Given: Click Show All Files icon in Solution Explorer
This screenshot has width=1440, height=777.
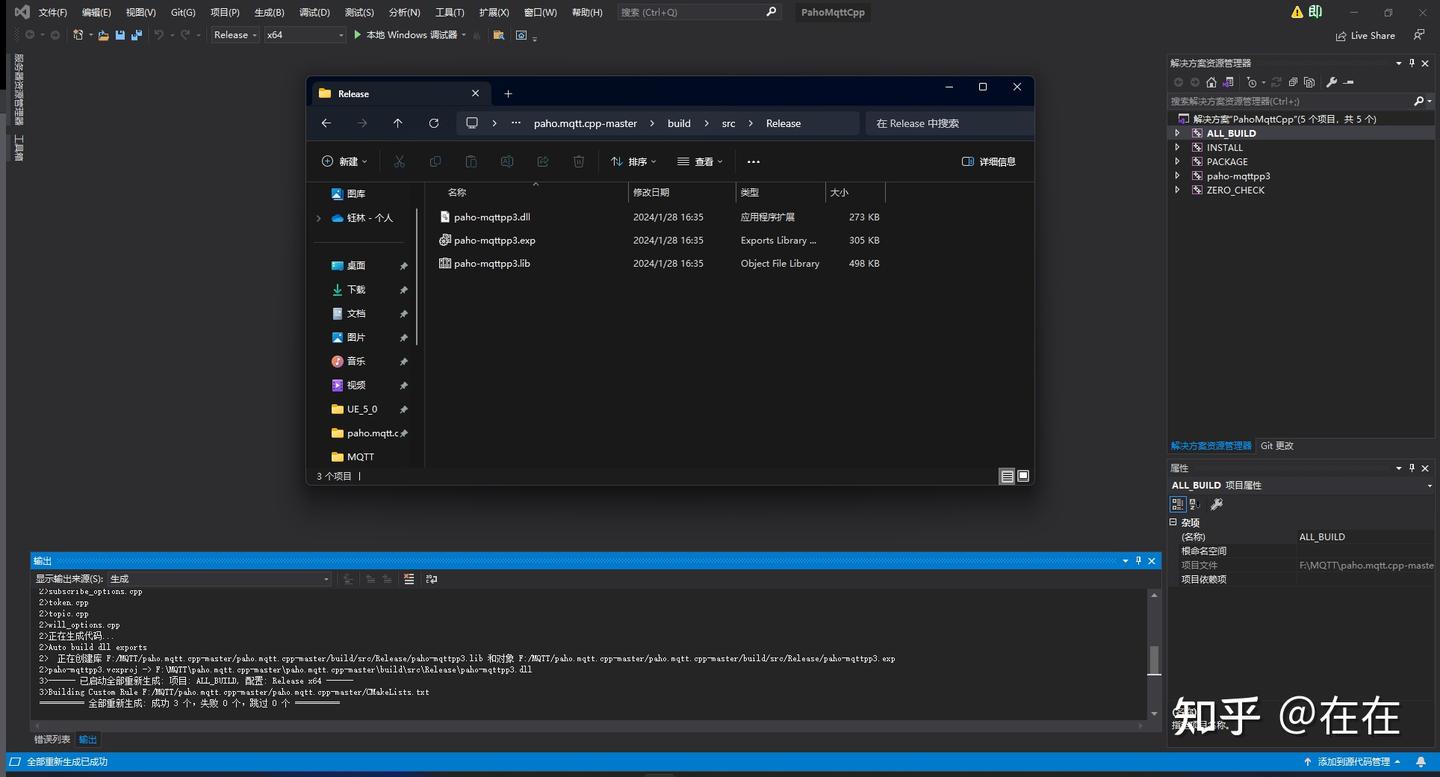Looking at the screenshot, I should click(x=1309, y=83).
